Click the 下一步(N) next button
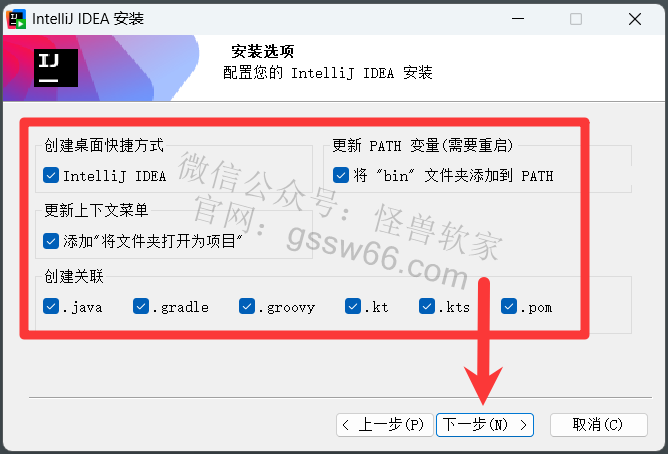Image resolution: width=668 pixels, height=454 pixels. pyautogui.click(x=485, y=425)
